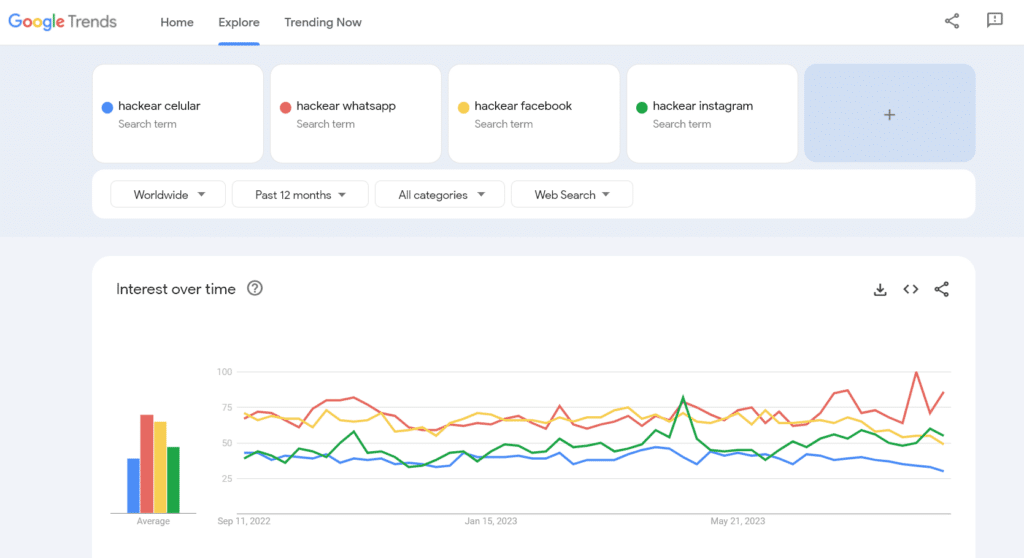Click the yellow average bar
This screenshot has height=558, width=1024.
pos(160,467)
